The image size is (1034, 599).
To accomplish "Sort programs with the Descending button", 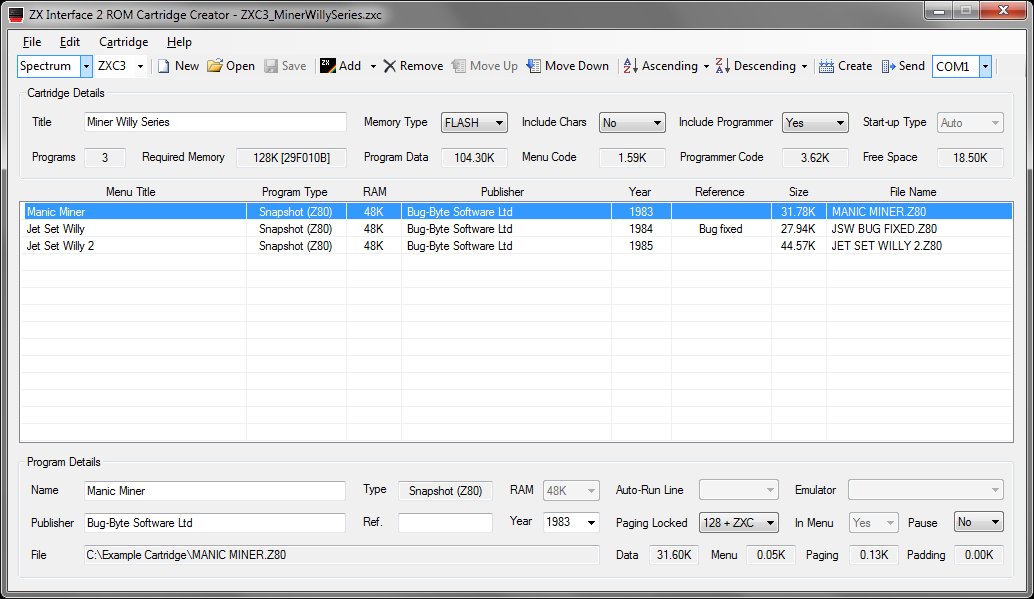I will [x=756, y=66].
